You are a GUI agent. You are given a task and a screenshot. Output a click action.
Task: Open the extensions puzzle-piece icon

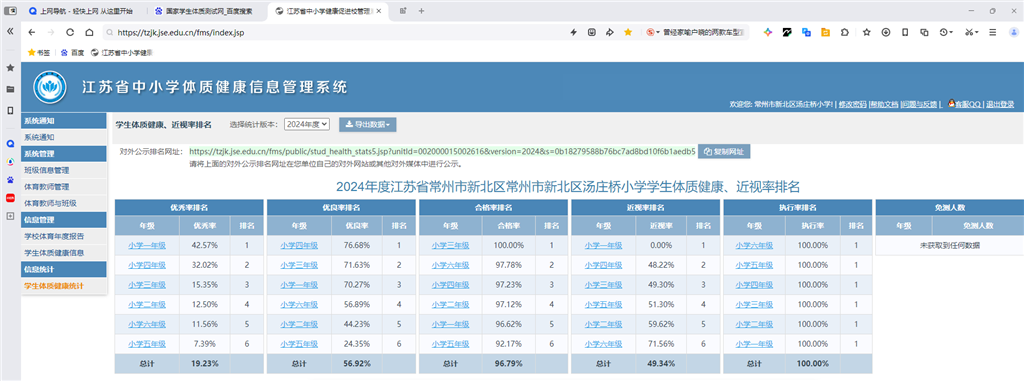844,32
